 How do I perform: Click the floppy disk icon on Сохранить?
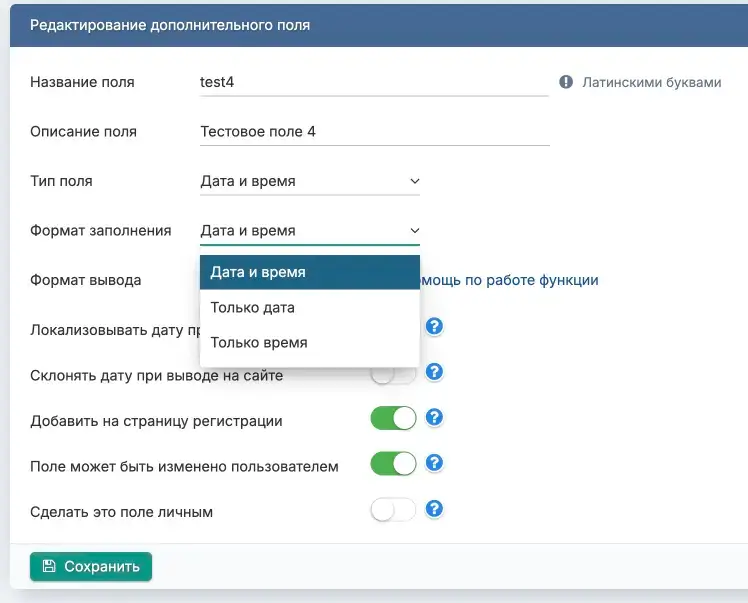tap(49, 566)
